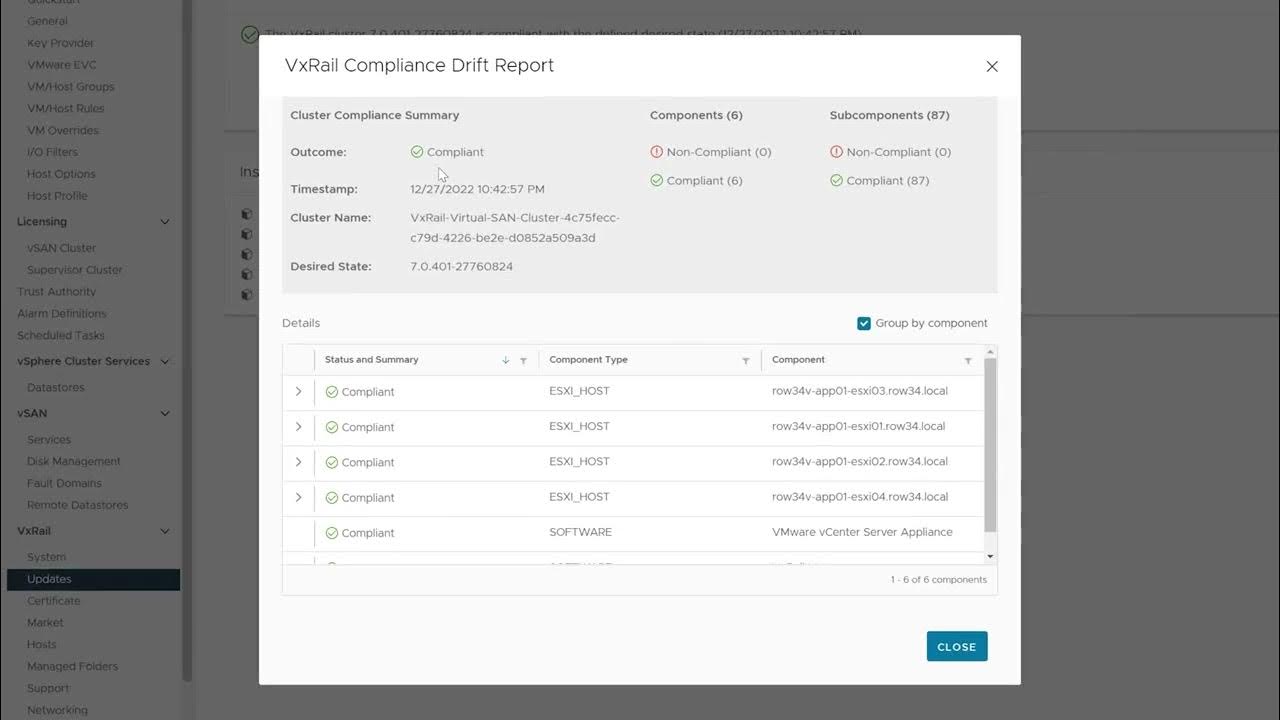Open Disk Management under vSAN
This screenshot has height=720, width=1280.
(x=74, y=461)
